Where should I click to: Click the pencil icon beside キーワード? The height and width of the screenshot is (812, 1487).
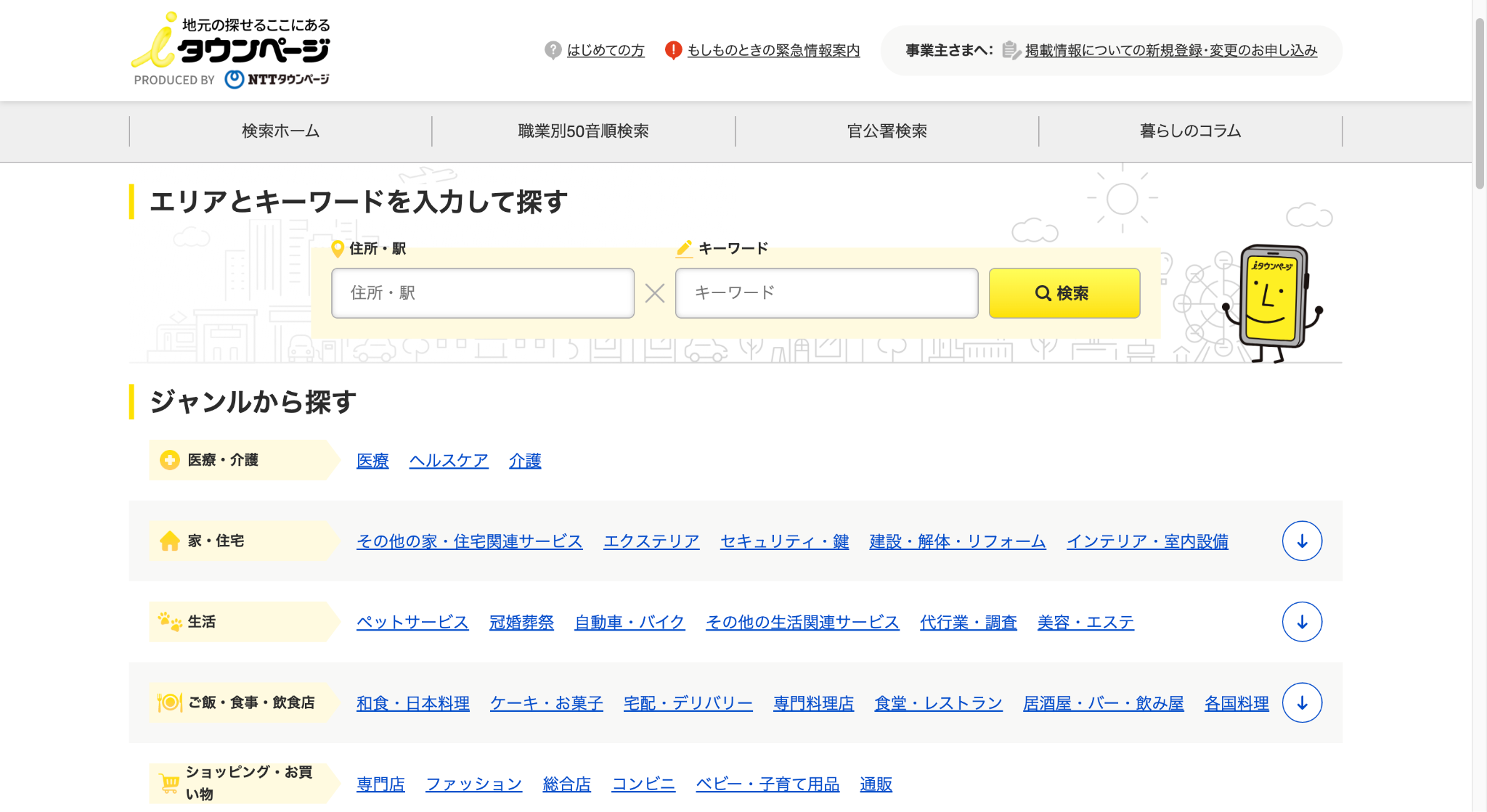point(683,248)
